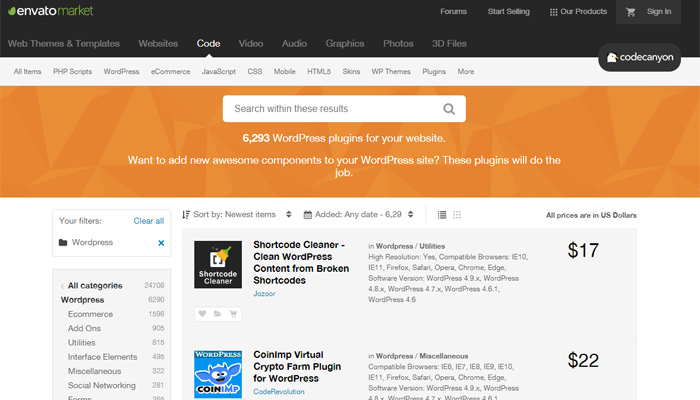Click the calendar icon beside Added
The image size is (700, 400).
pyautogui.click(x=308, y=215)
